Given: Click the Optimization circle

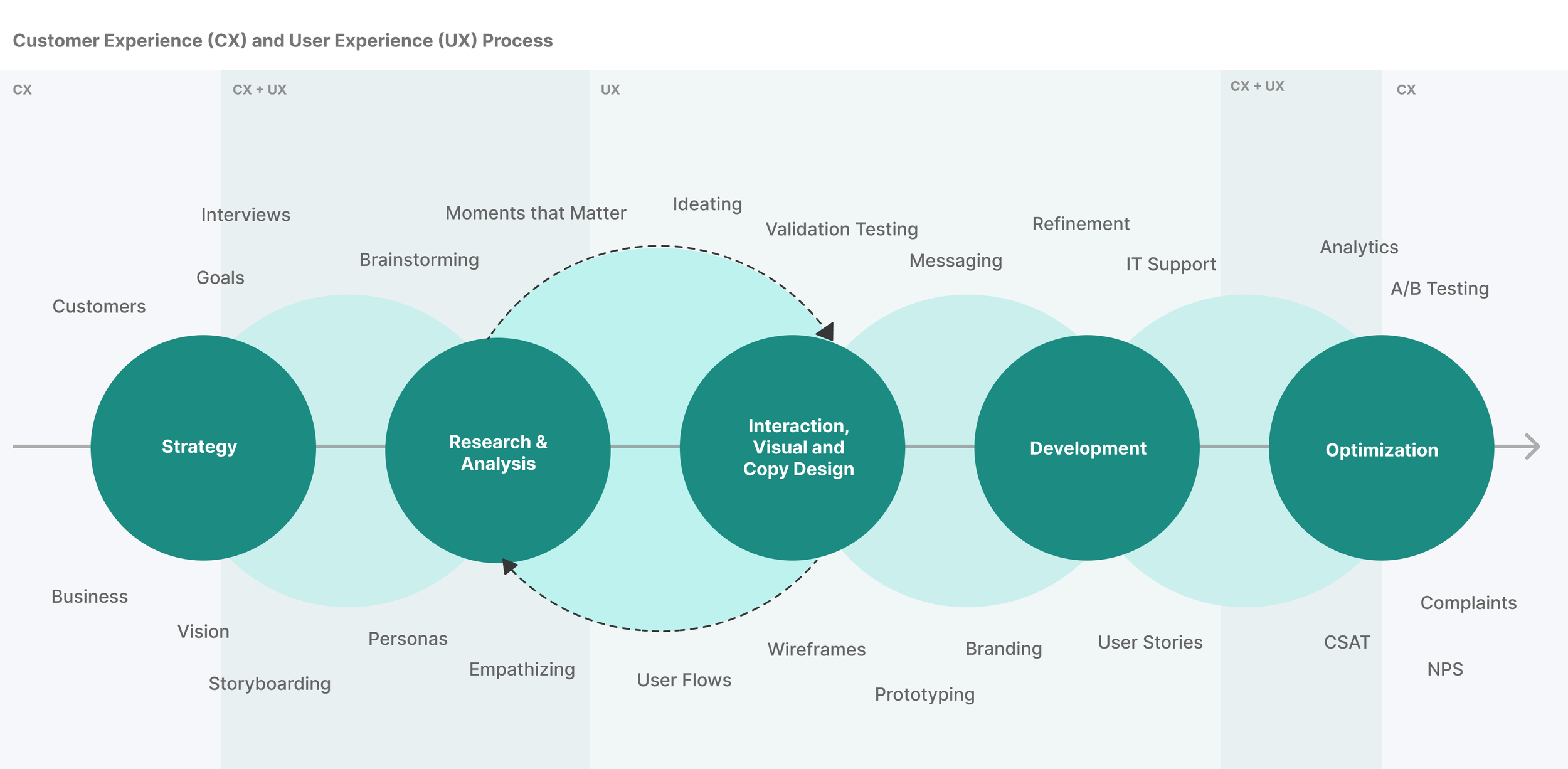Looking at the screenshot, I should pyautogui.click(x=1381, y=449).
